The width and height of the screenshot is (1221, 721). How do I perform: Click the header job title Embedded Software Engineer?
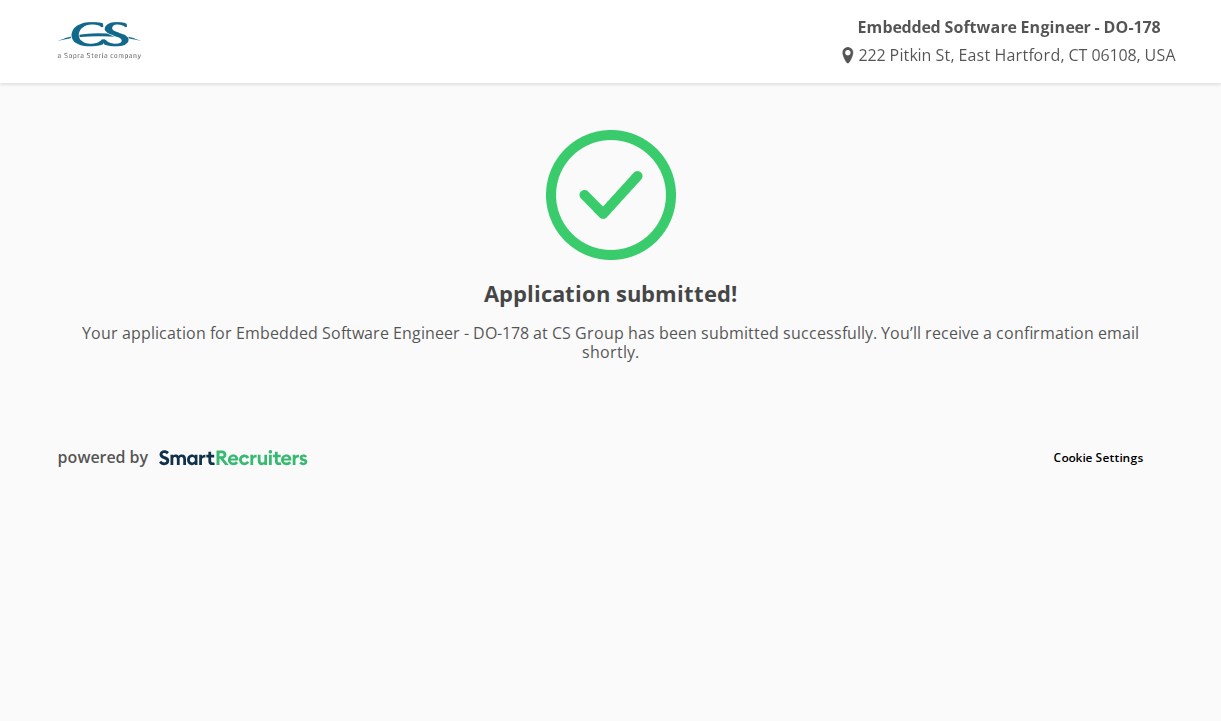pos(975,27)
